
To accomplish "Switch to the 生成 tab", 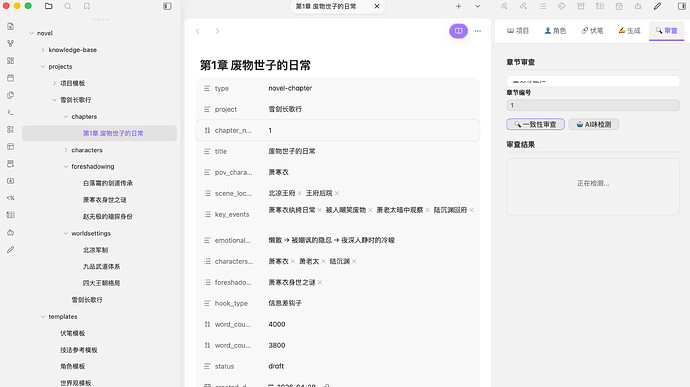I will pos(629,30).
